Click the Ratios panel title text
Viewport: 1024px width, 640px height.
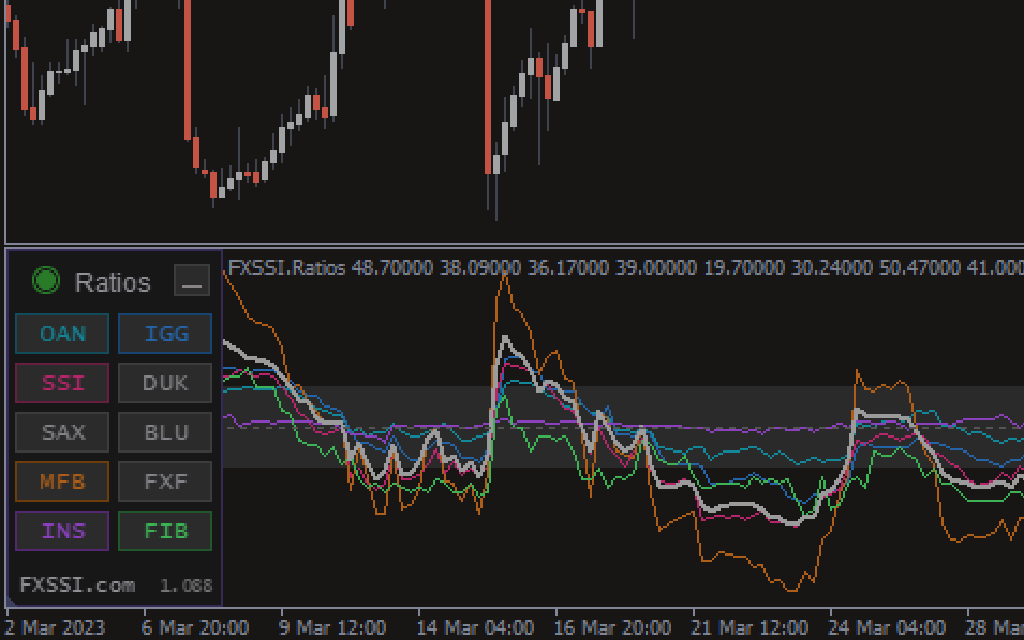(x=112, y=282)
